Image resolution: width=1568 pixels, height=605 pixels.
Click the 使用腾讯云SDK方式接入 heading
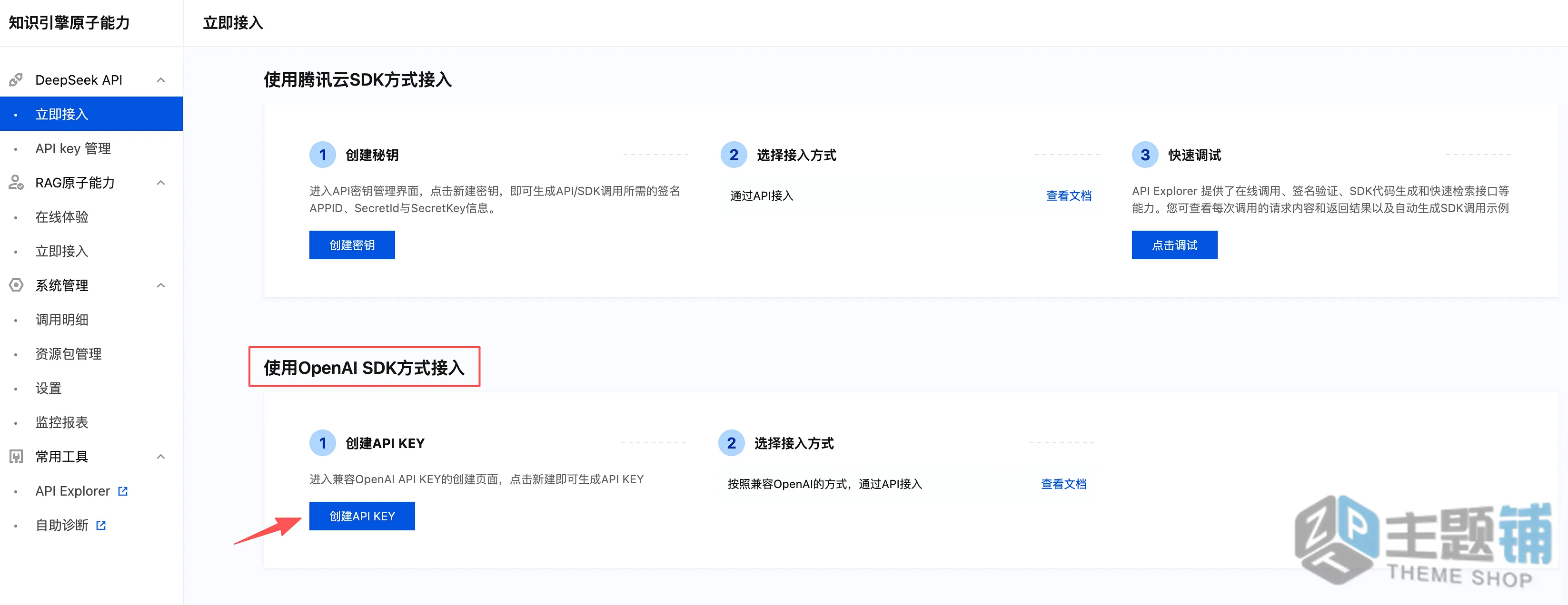357,79
